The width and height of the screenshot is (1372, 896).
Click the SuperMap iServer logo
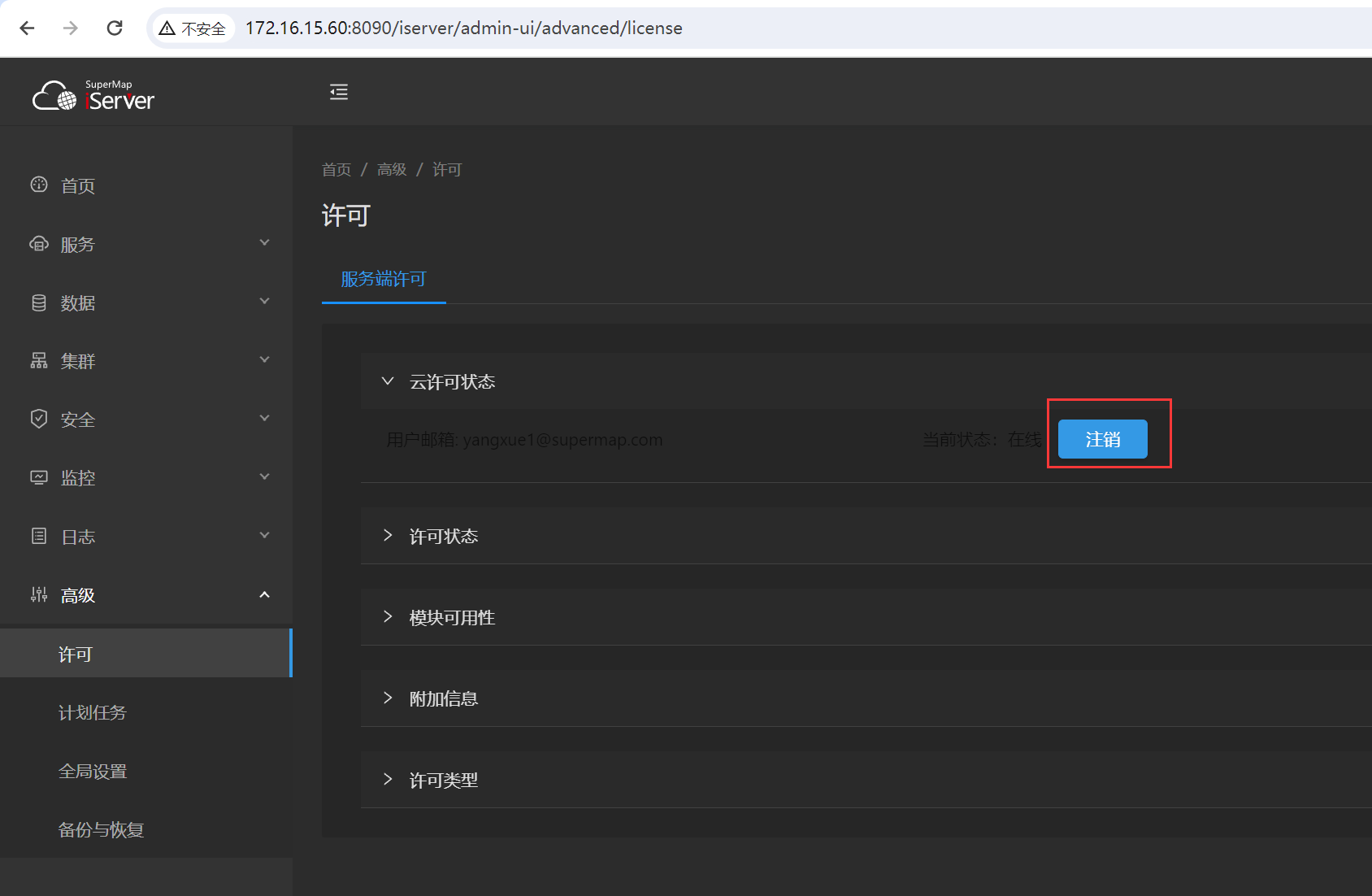tap(93, 95)
